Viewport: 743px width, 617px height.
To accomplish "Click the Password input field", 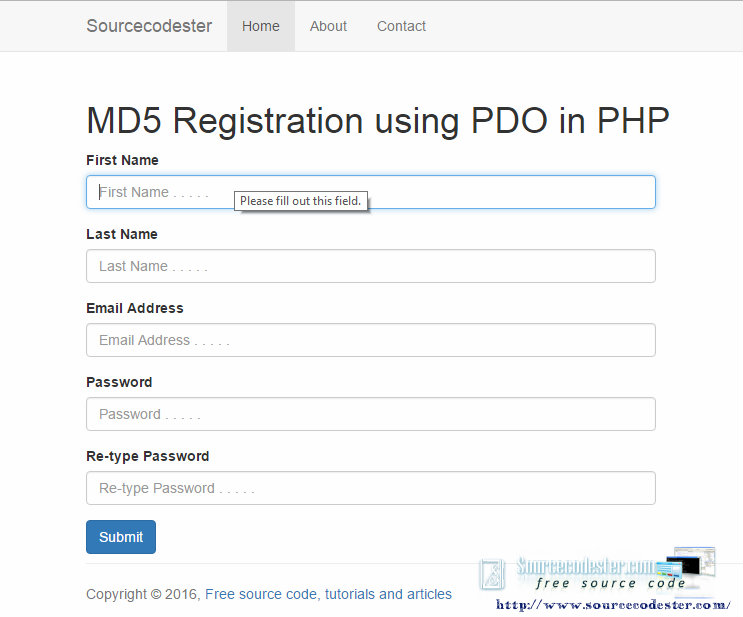I will coord(371,414).
